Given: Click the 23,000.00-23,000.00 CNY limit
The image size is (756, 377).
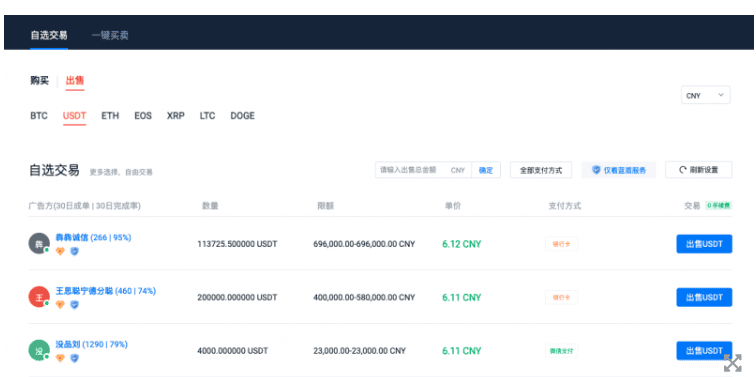Looking at the screenshot, I should pyautogui.click(x=360, y=350).
